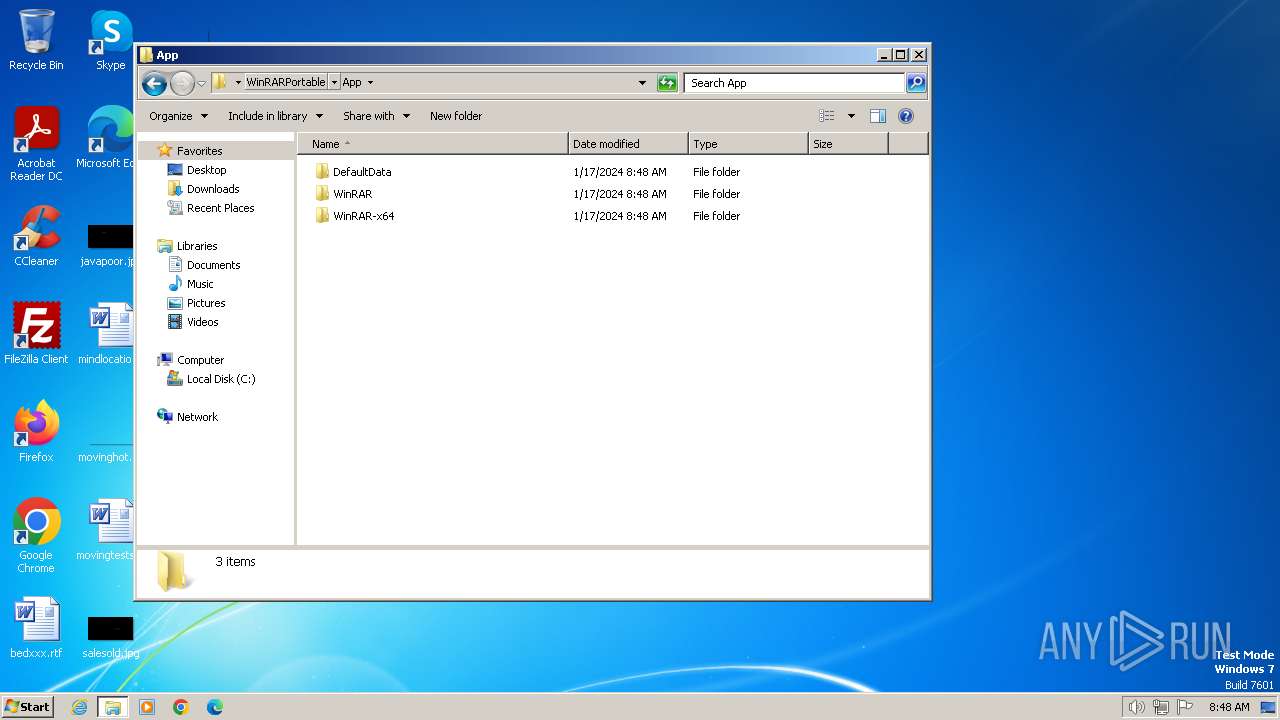This screenshot has width=1280, height=720.
Task: Click the search magnifier icon
Action: (916, 83)
